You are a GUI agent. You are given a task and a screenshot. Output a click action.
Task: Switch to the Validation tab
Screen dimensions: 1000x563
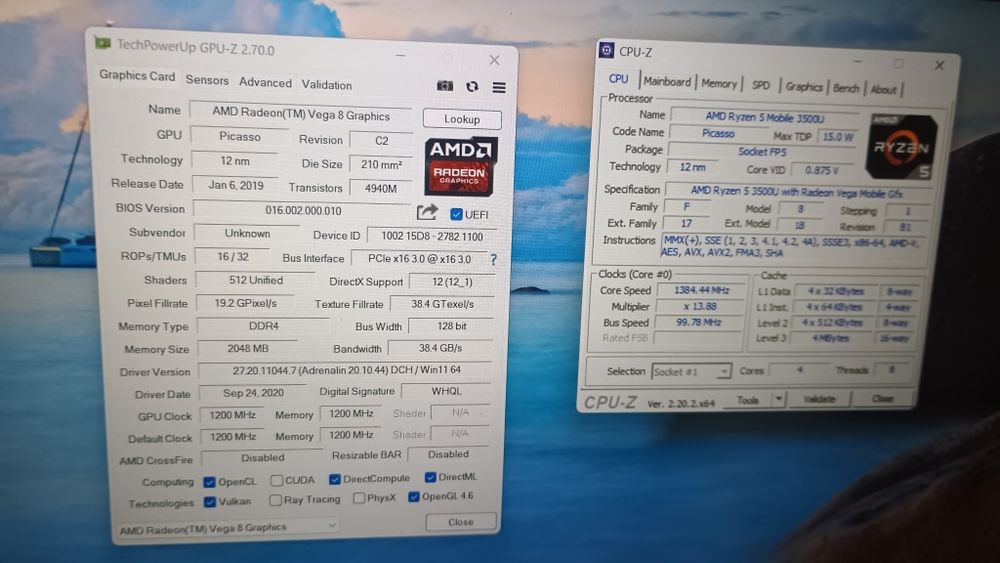327,85
